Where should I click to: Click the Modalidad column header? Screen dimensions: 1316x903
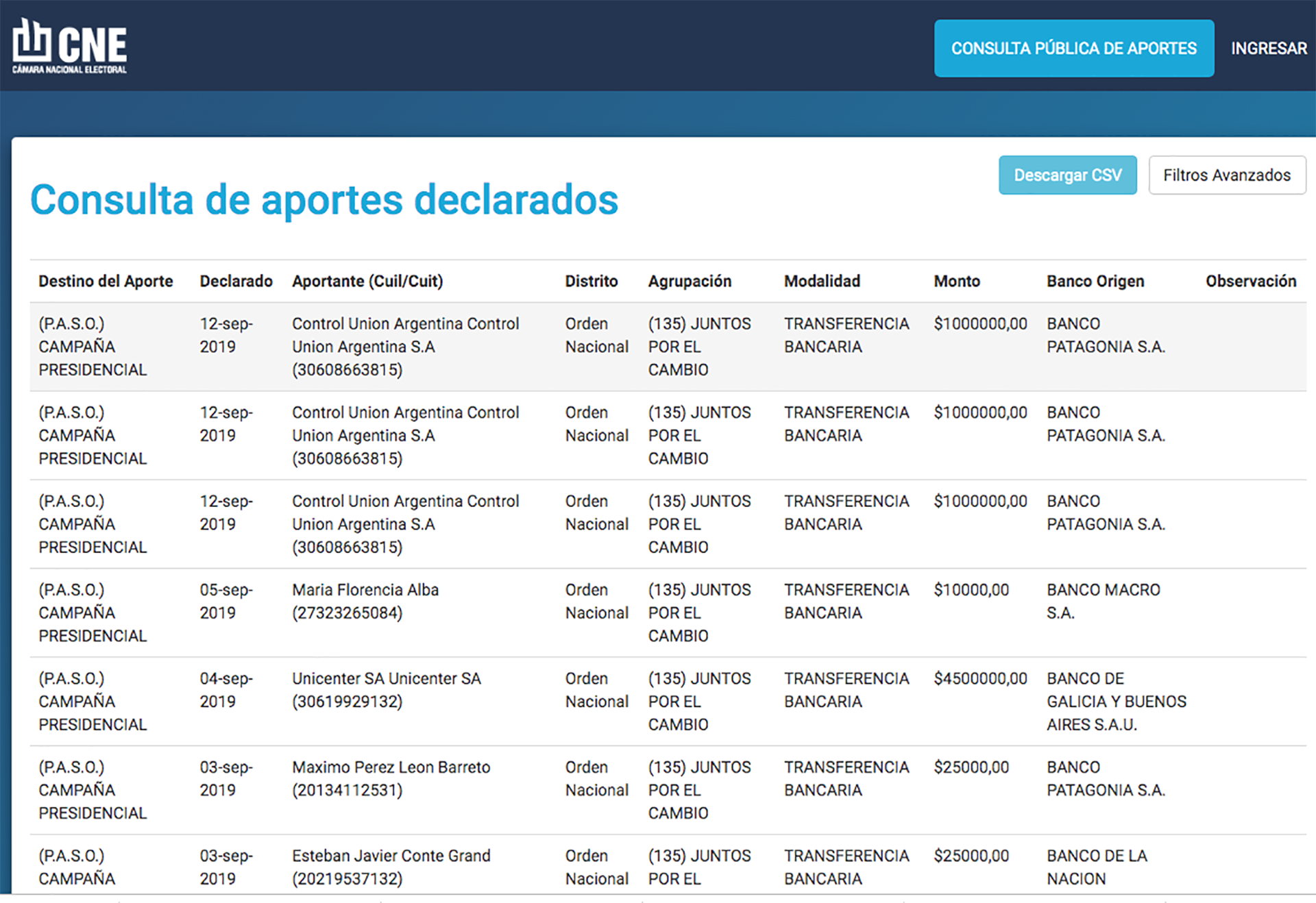coord(822,281)
